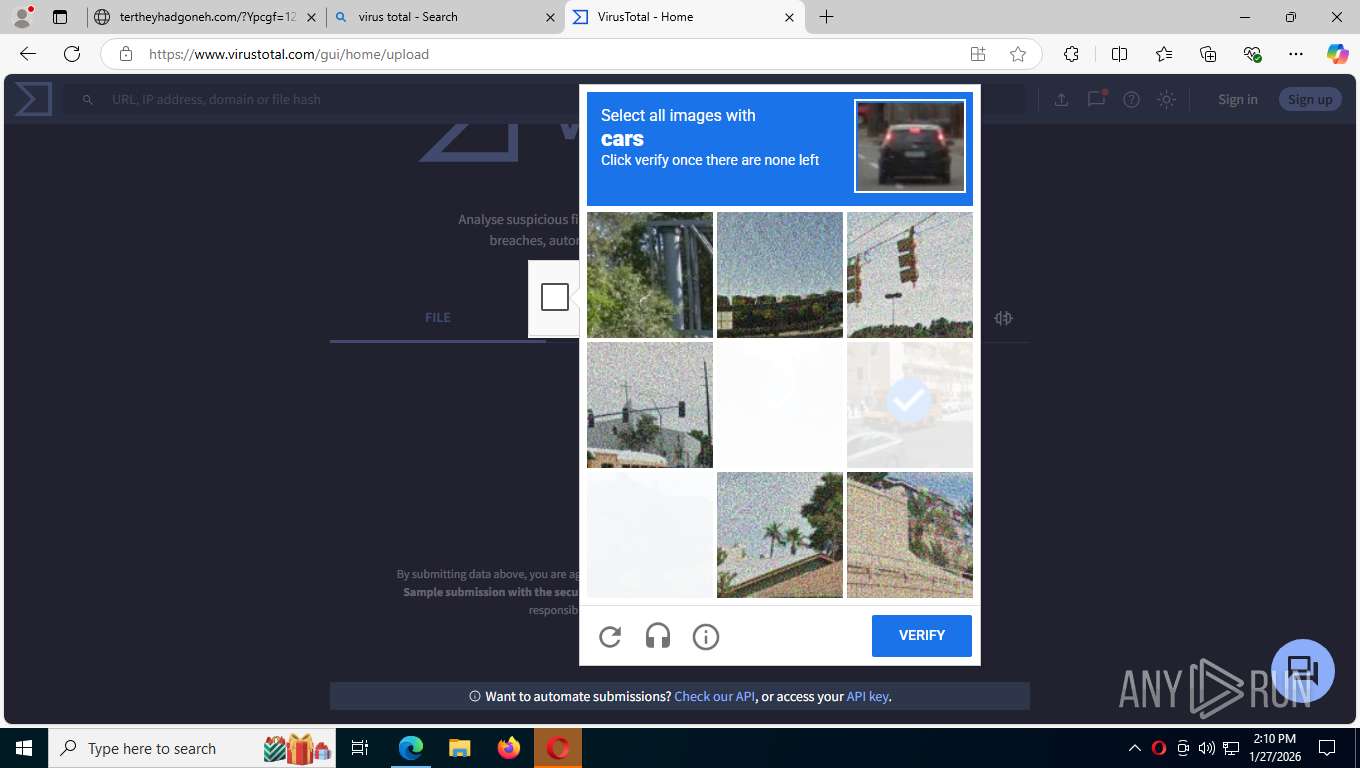Open VirusTotal help question icon
This screenshot has height=768, width=1360.
click(x=1131, y=99)
